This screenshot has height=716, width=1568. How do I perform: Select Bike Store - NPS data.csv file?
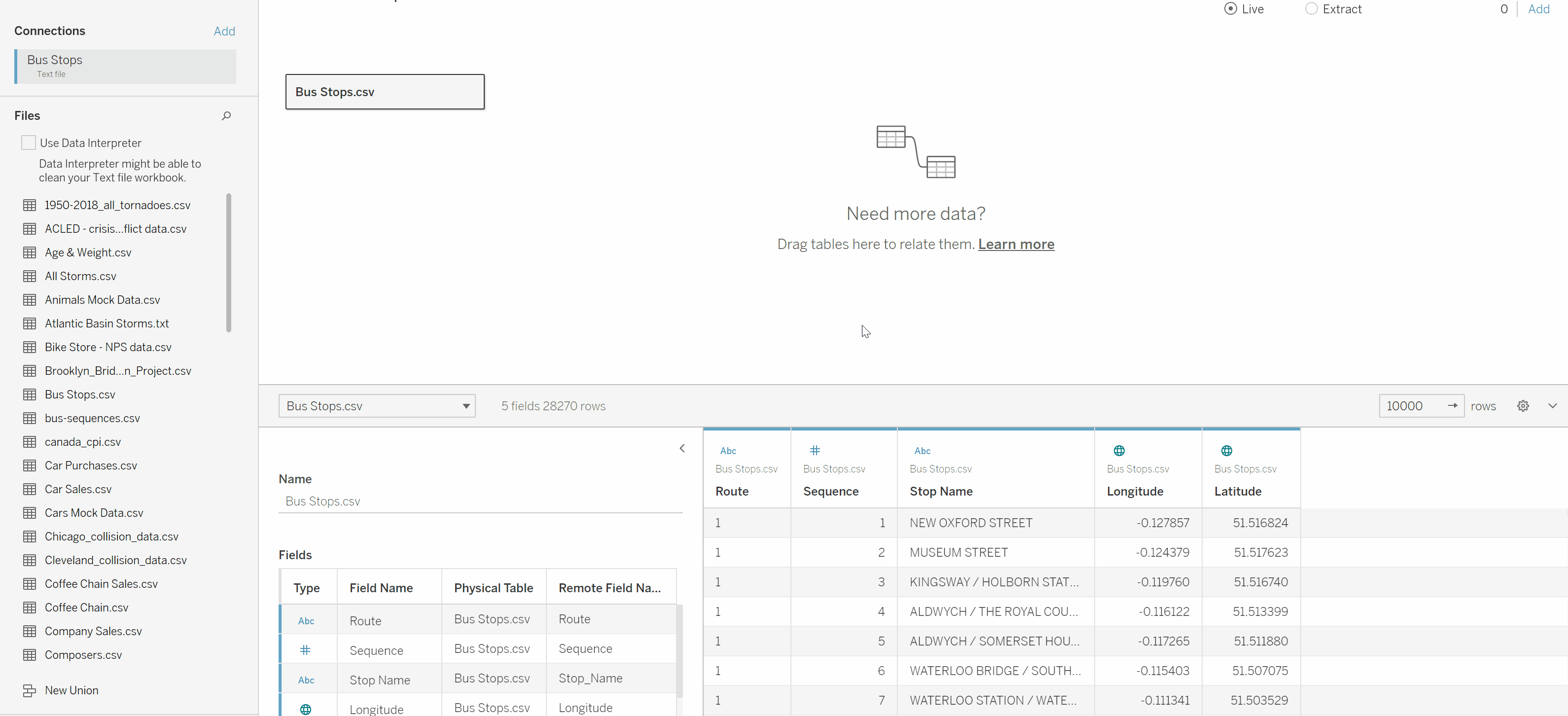pyautogui.click(x=108, y=348)
